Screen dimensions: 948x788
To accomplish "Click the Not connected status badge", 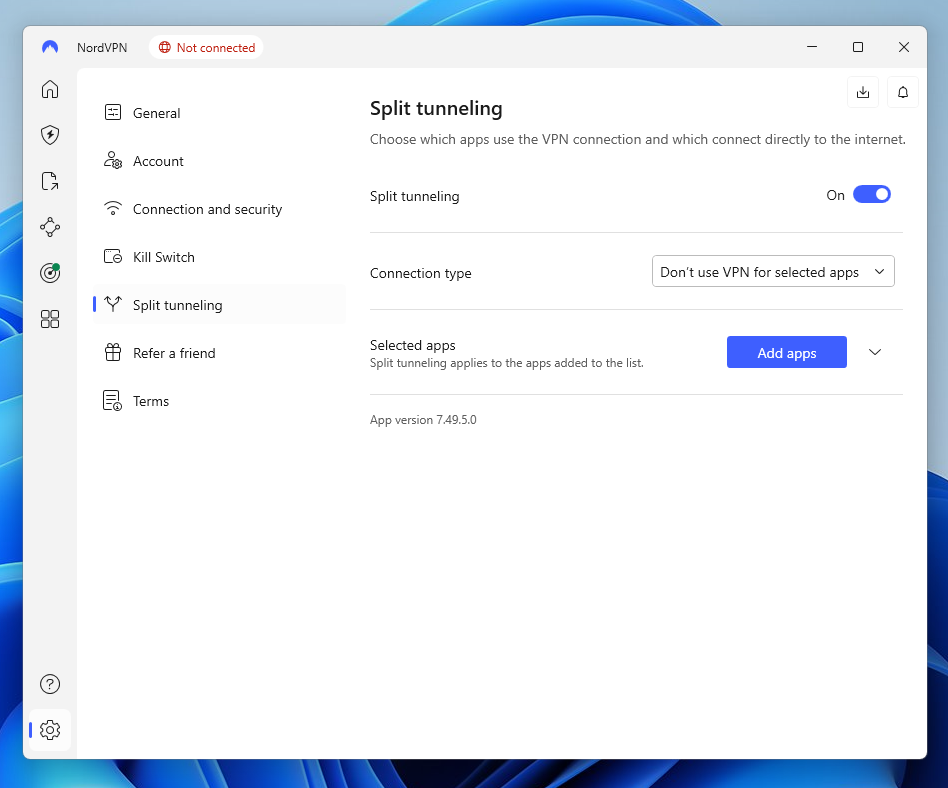I will click(x=206, y=47).
